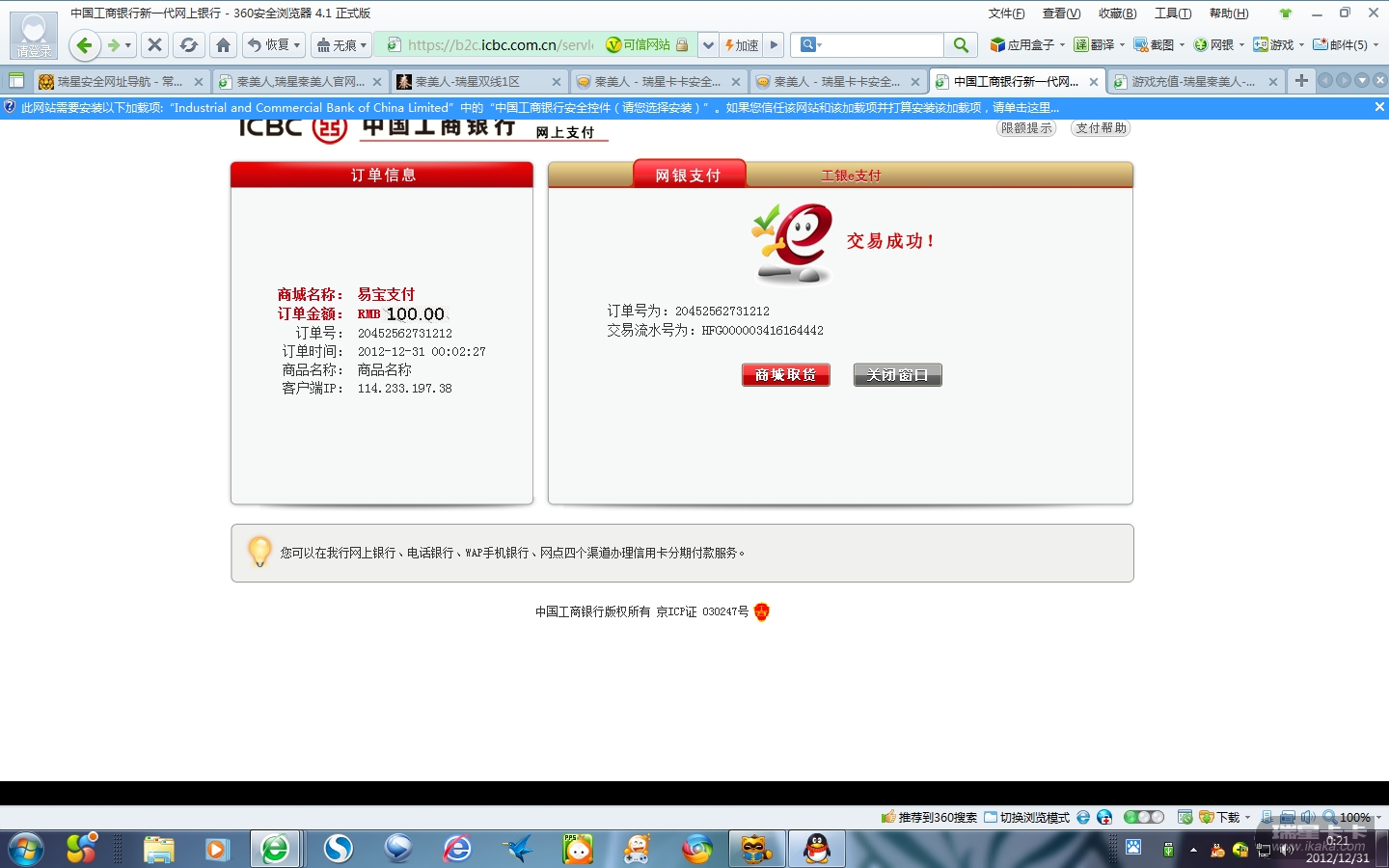Click the 360 first-aid kit status icon
This screenshot has width=1389, height=868.
pyautogui.click(x=1104, y=817)
